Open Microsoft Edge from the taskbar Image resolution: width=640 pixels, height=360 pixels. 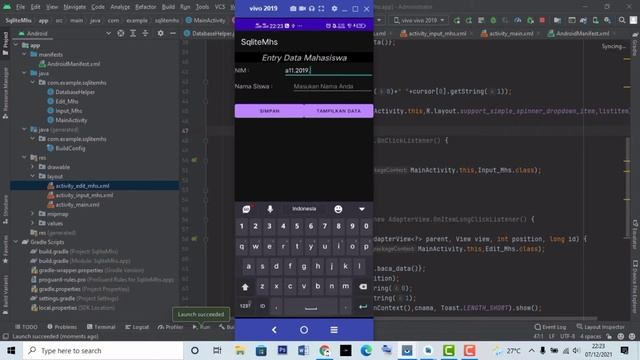tap(366, 351)
